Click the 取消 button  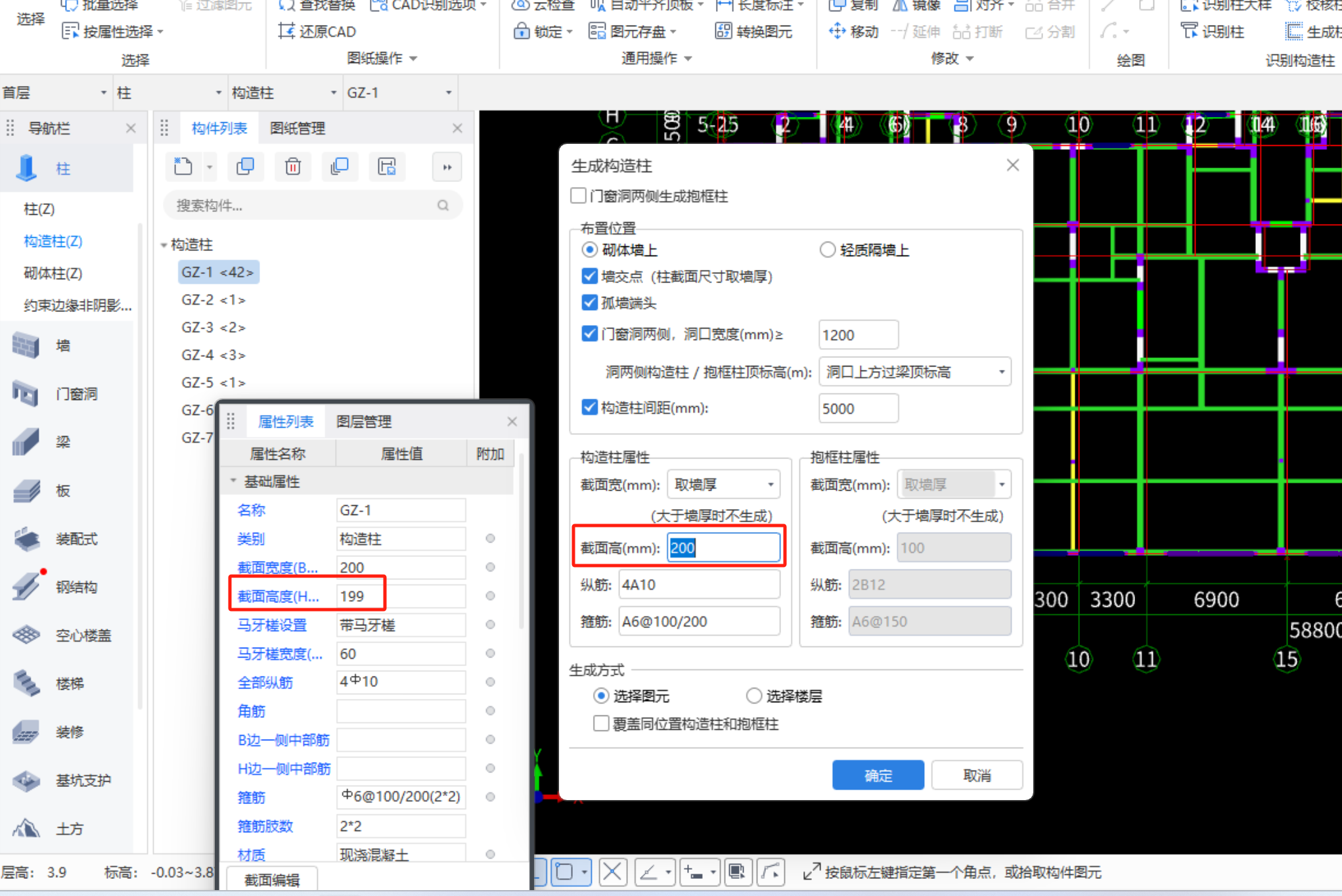977,776
